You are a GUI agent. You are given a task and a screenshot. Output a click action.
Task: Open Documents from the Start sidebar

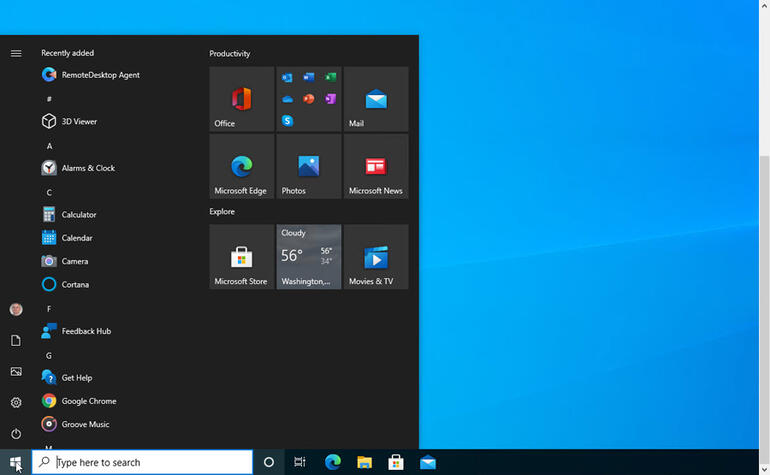16,340
